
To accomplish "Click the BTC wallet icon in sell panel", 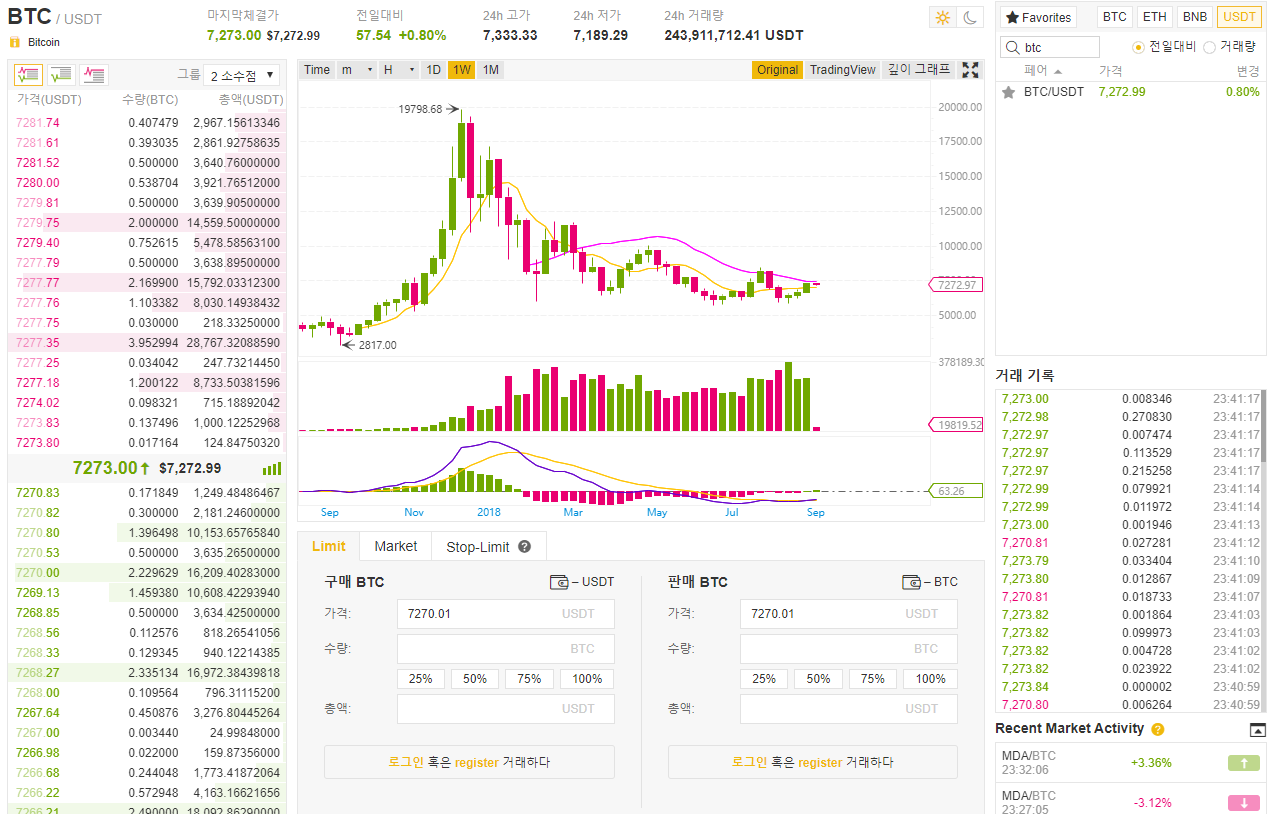I will (x=911, y=582).
